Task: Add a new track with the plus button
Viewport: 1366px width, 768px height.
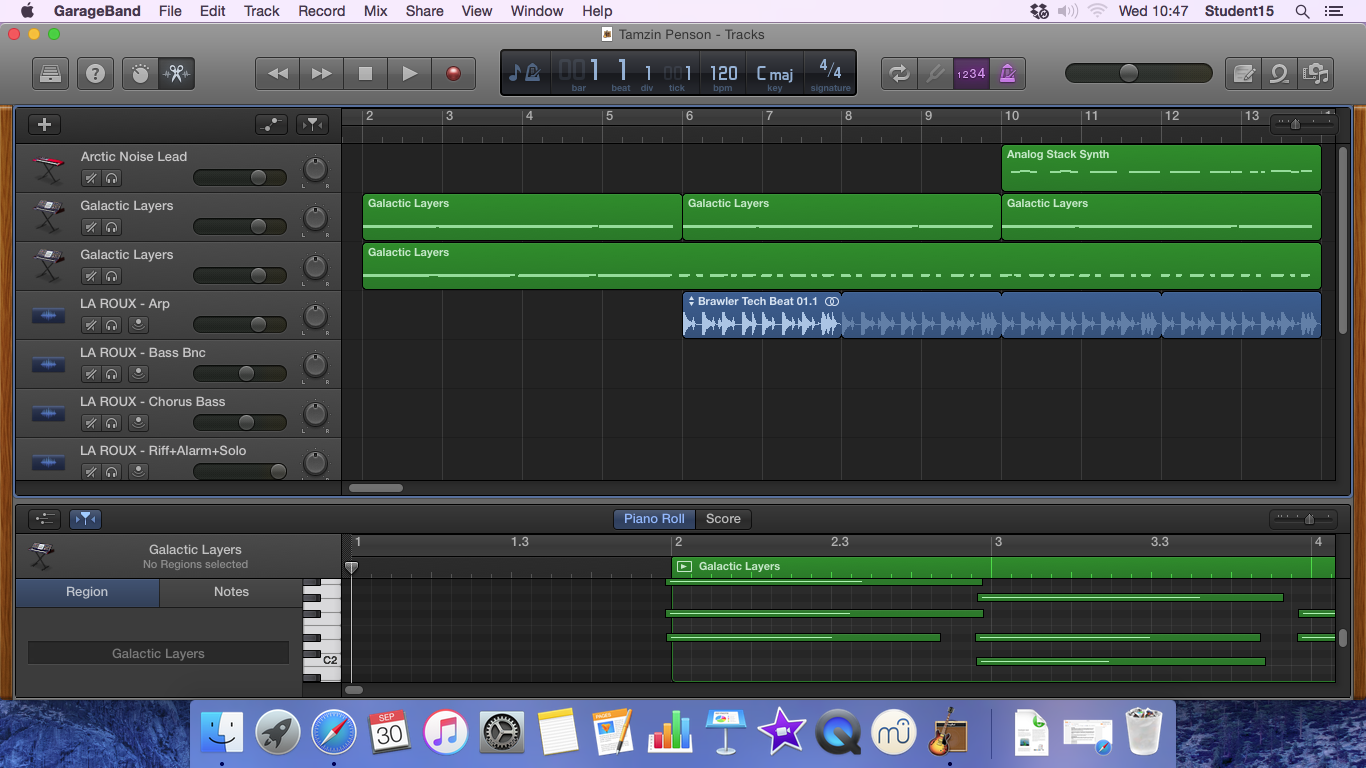Action: click(43, 123)
